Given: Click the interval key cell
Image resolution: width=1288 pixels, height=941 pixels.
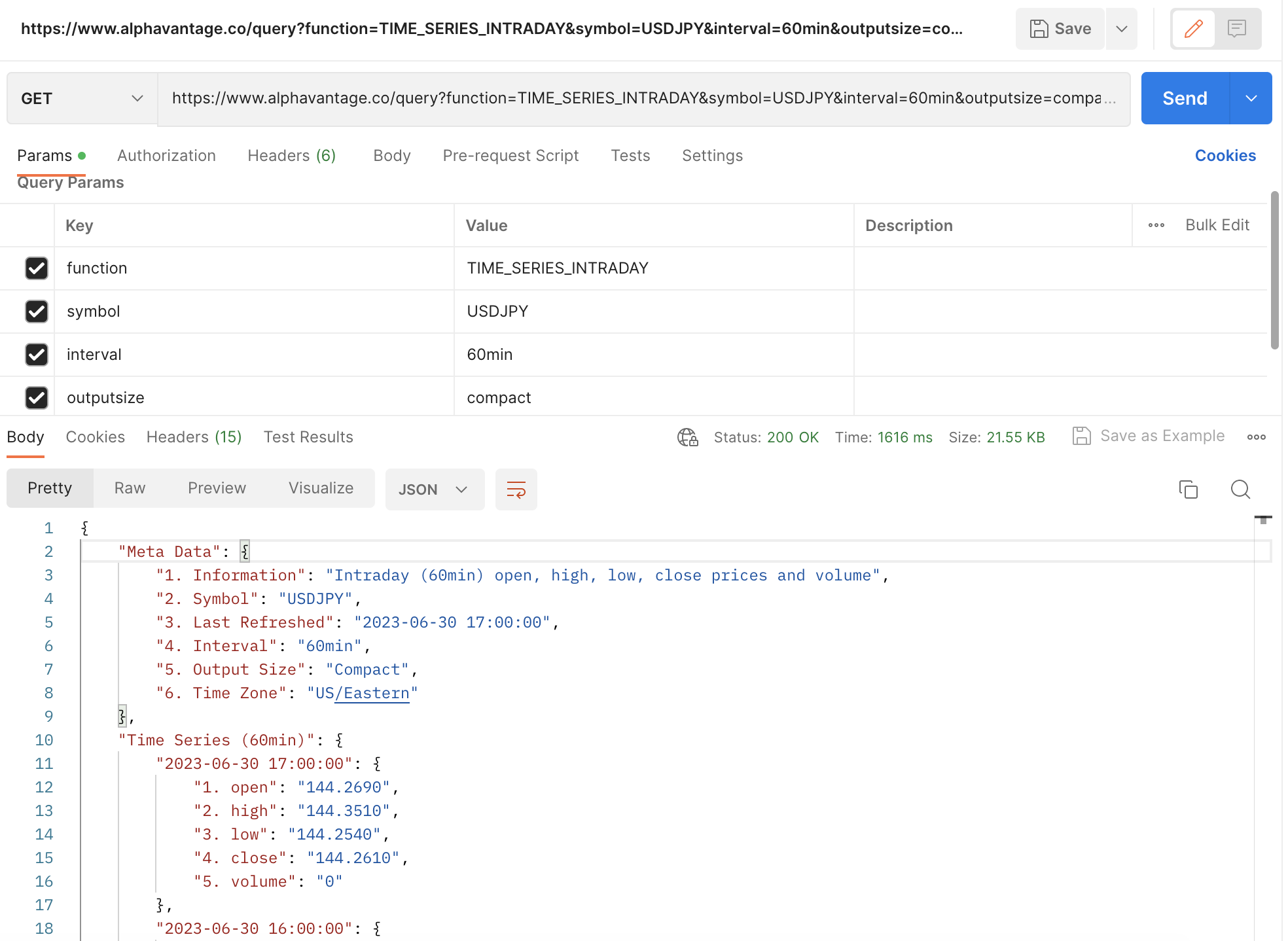Looking at the screenshot, I should click(x=254, y=355).
